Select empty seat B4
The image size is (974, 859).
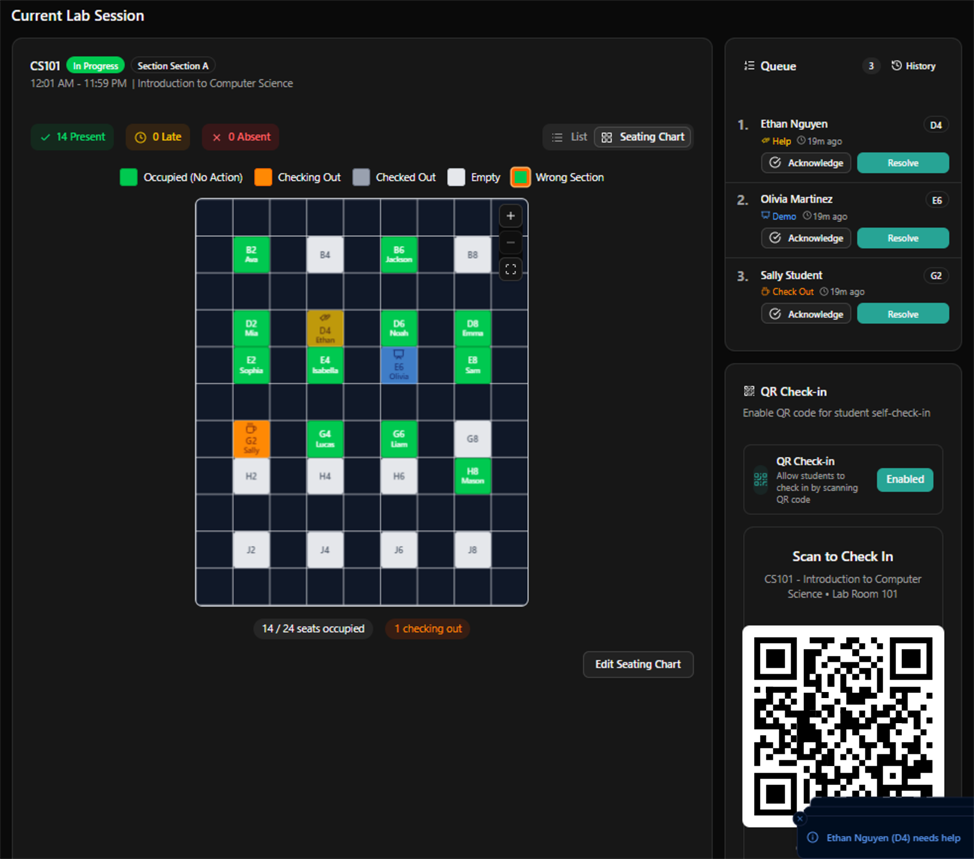point(325,255)
